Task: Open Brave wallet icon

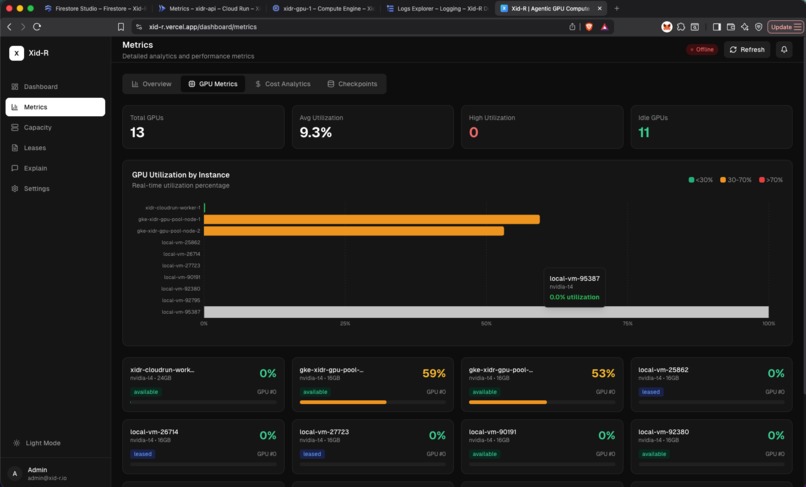Action: [x=730, y=27]
